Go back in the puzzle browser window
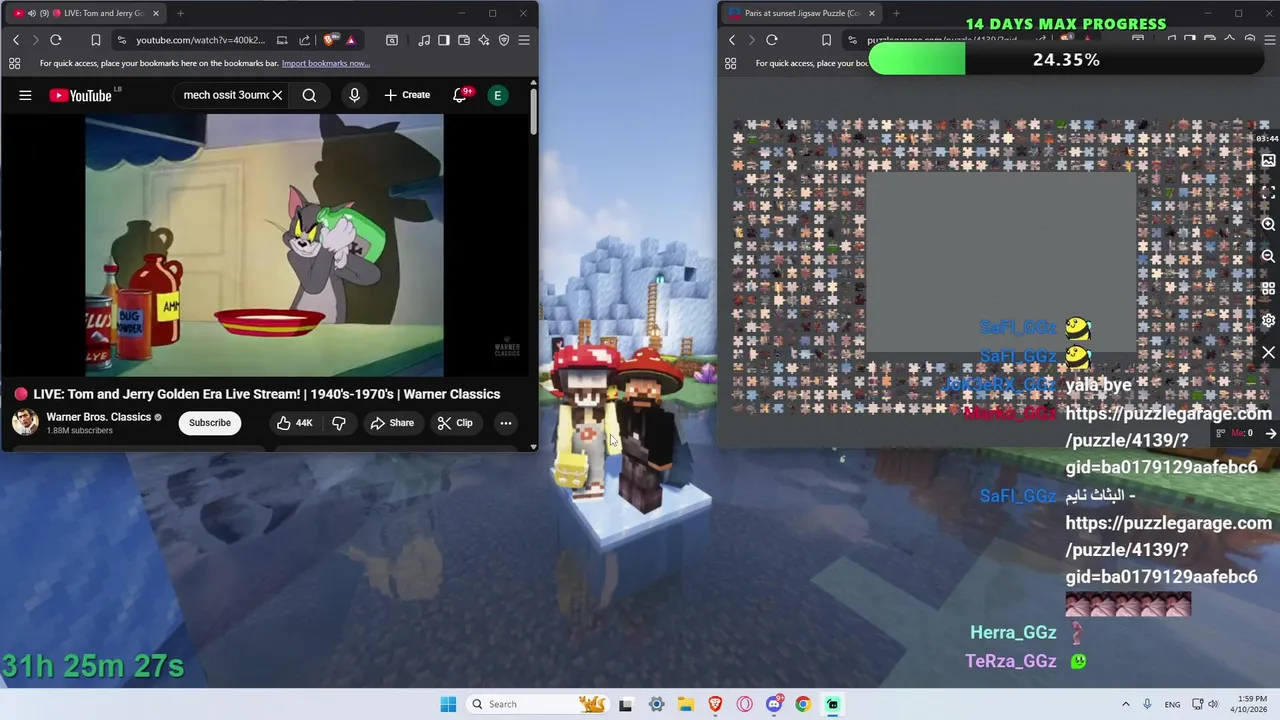This screenshot has height=720, width=1280. 732,40
